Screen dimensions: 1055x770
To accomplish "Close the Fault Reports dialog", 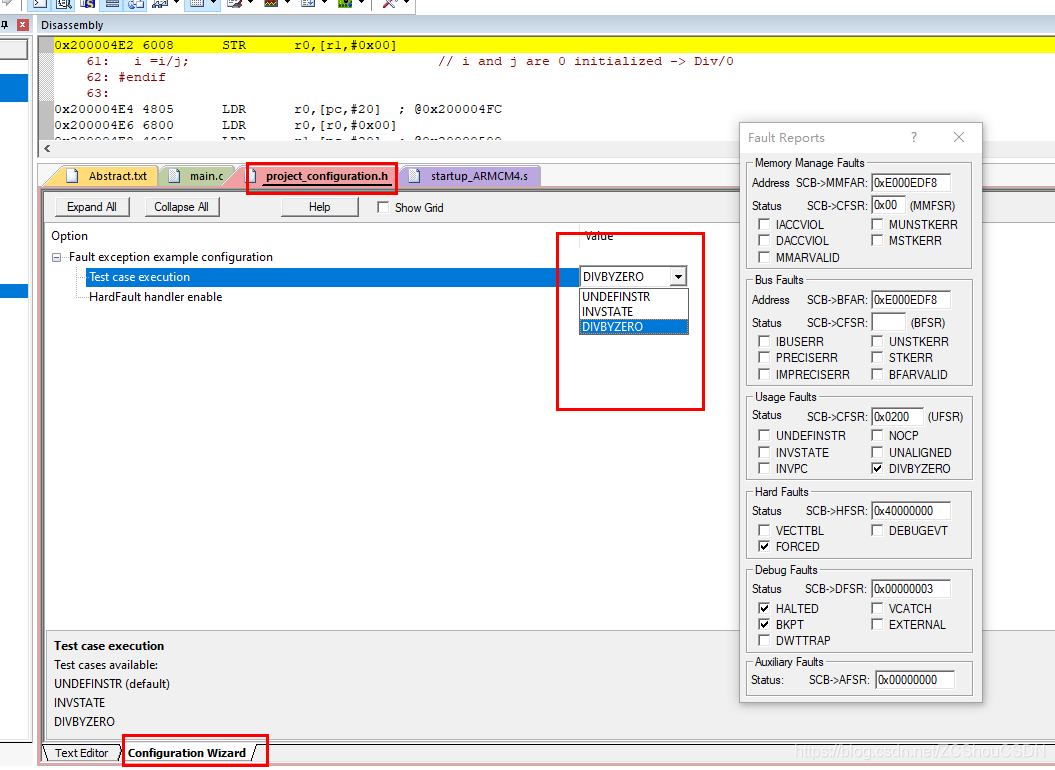I will 959,137.
